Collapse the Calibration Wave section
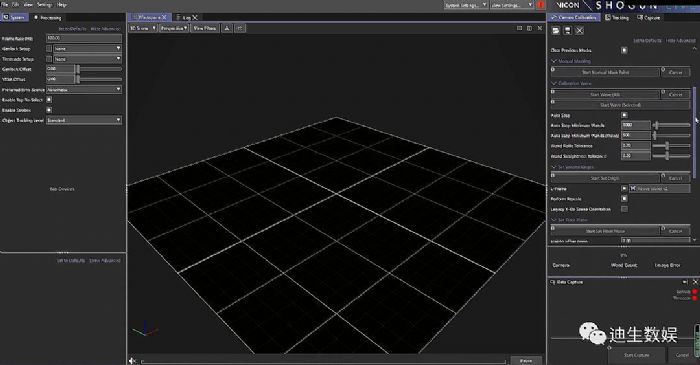This screenshot has height=365, width=700. pos(554,83)
